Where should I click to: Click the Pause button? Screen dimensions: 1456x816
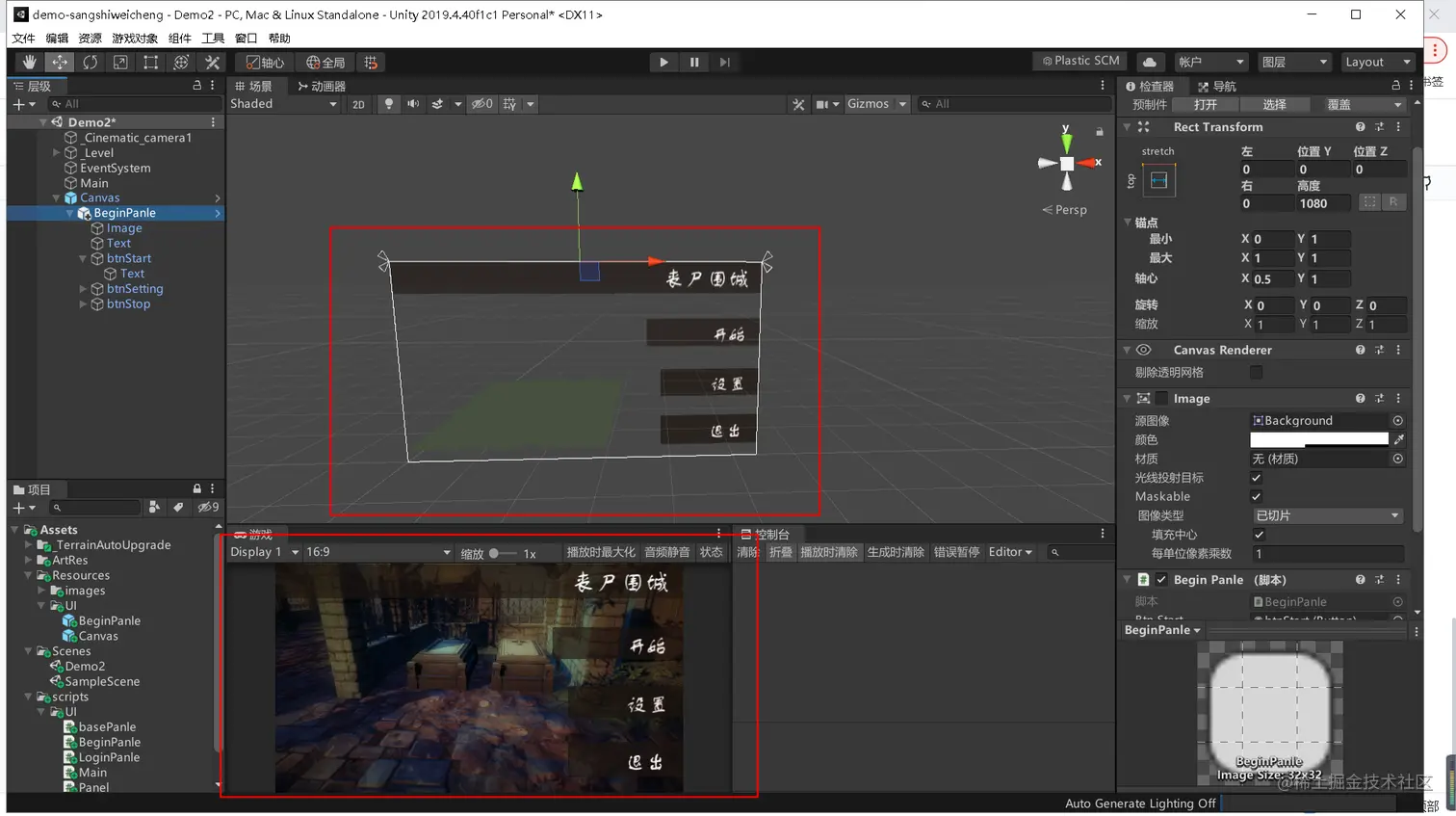(x=694, y=63)
